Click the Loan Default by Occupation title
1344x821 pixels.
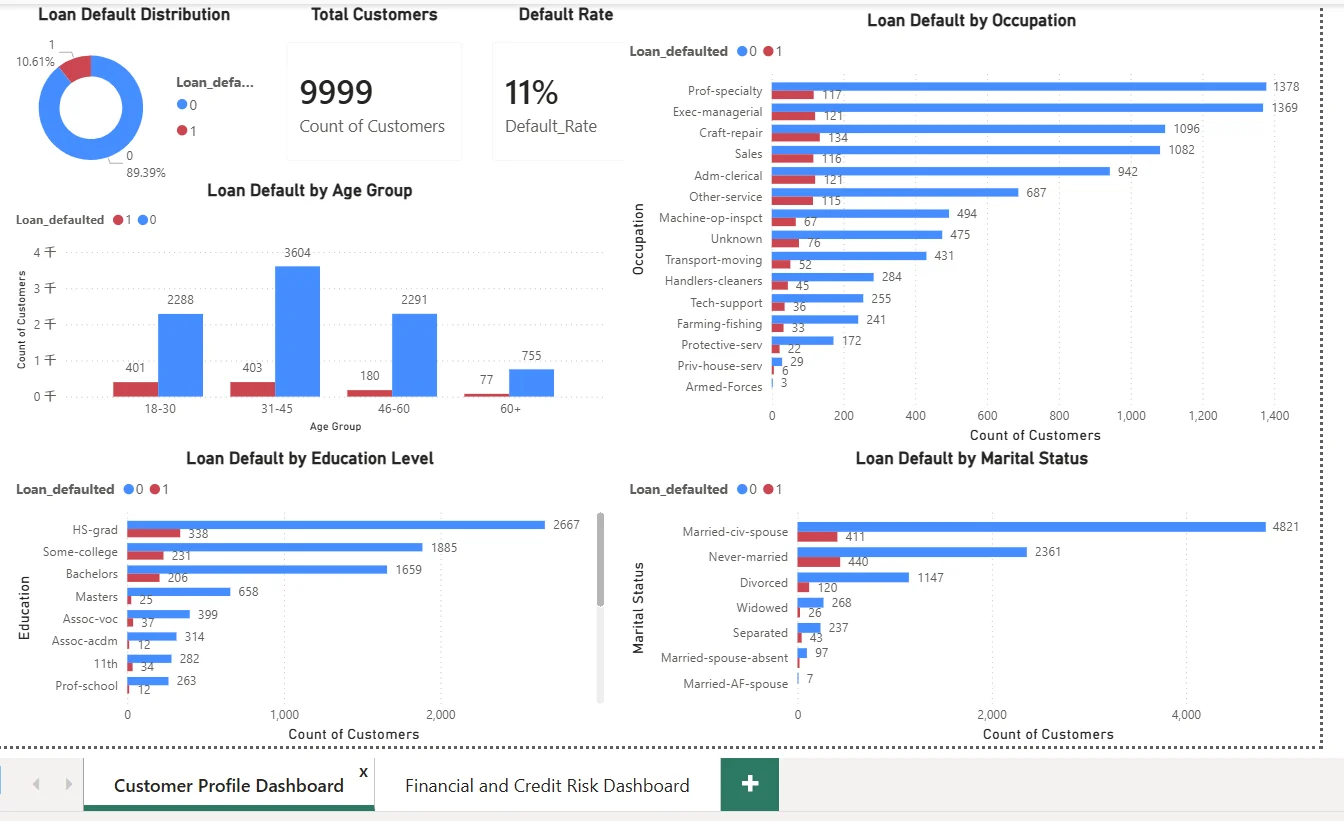click(x=971, y=20)
